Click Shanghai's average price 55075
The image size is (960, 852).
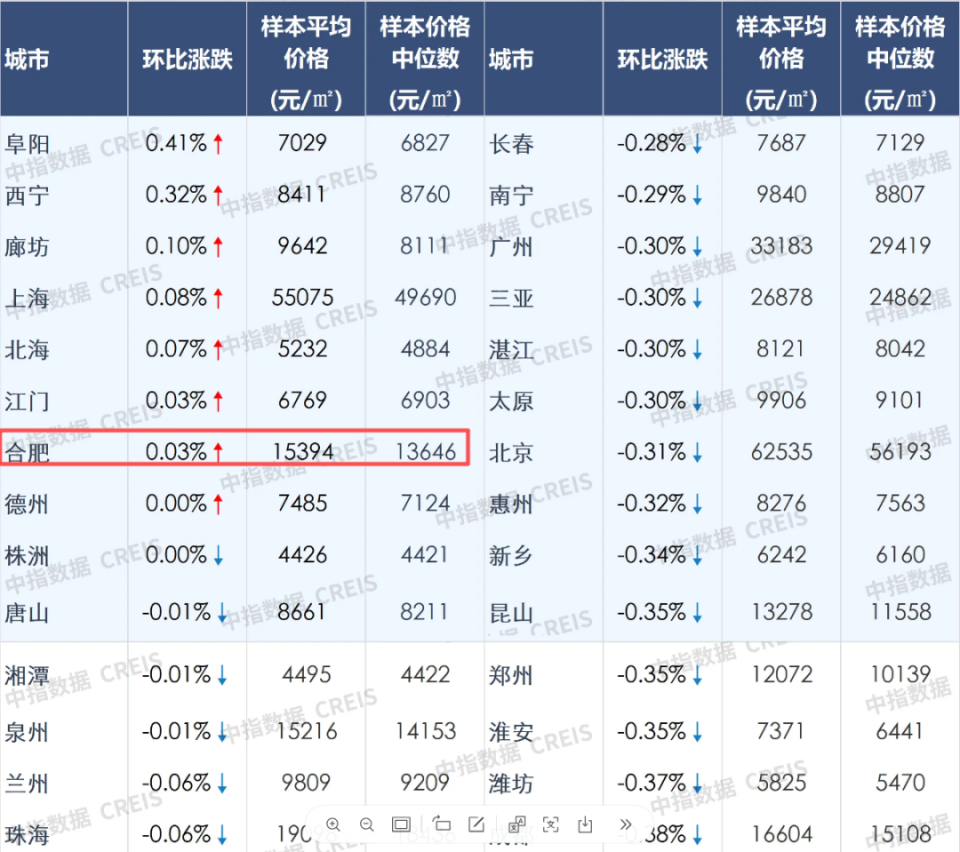[303, 297]
